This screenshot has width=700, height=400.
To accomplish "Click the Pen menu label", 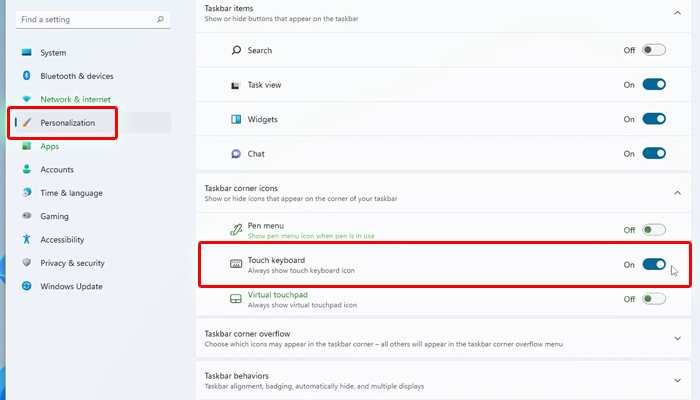I will (x=266, y=225).
